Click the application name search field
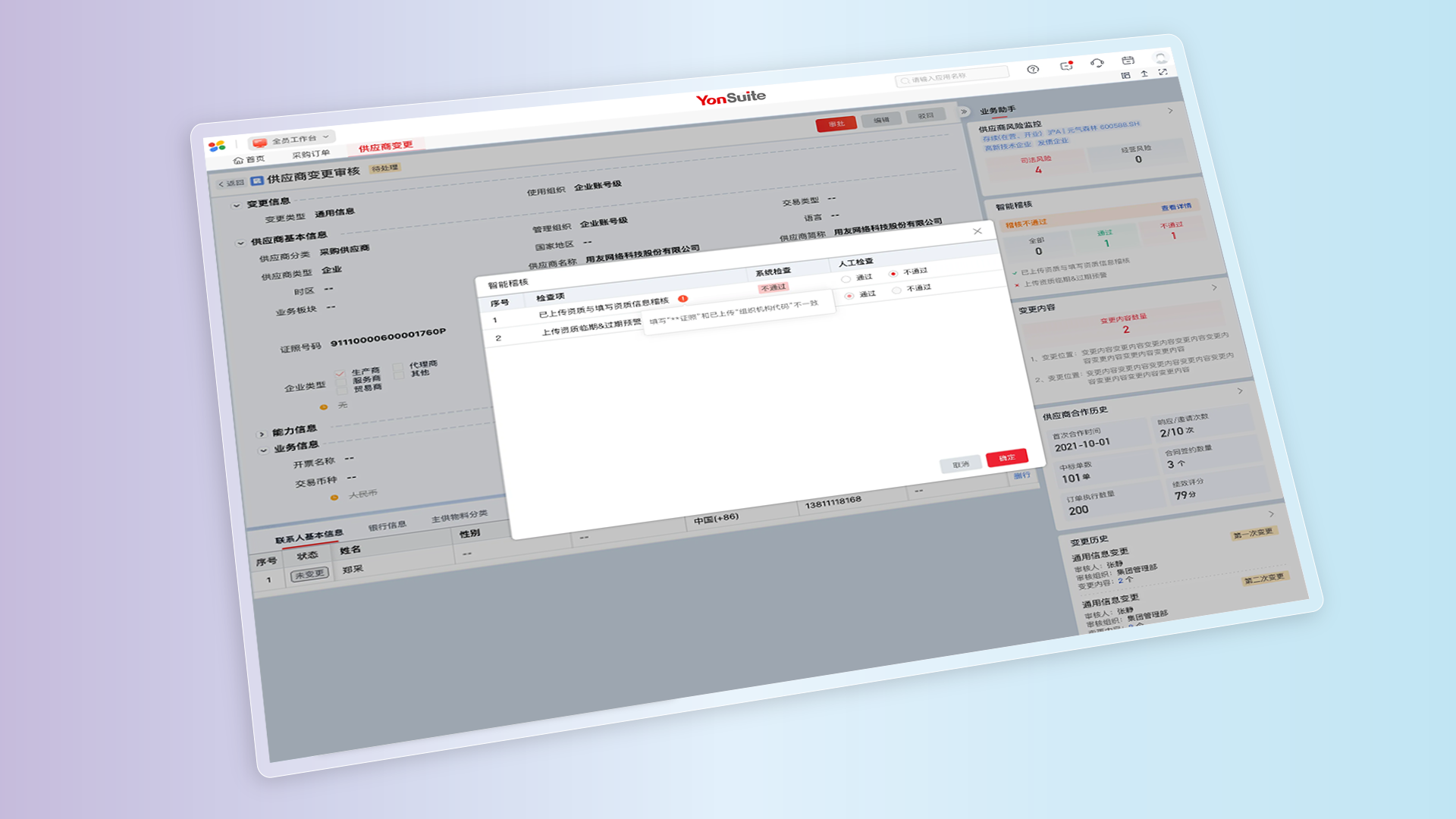This screenshot has height=819, width=1456. pyautogui.click(x=952, y=77)
